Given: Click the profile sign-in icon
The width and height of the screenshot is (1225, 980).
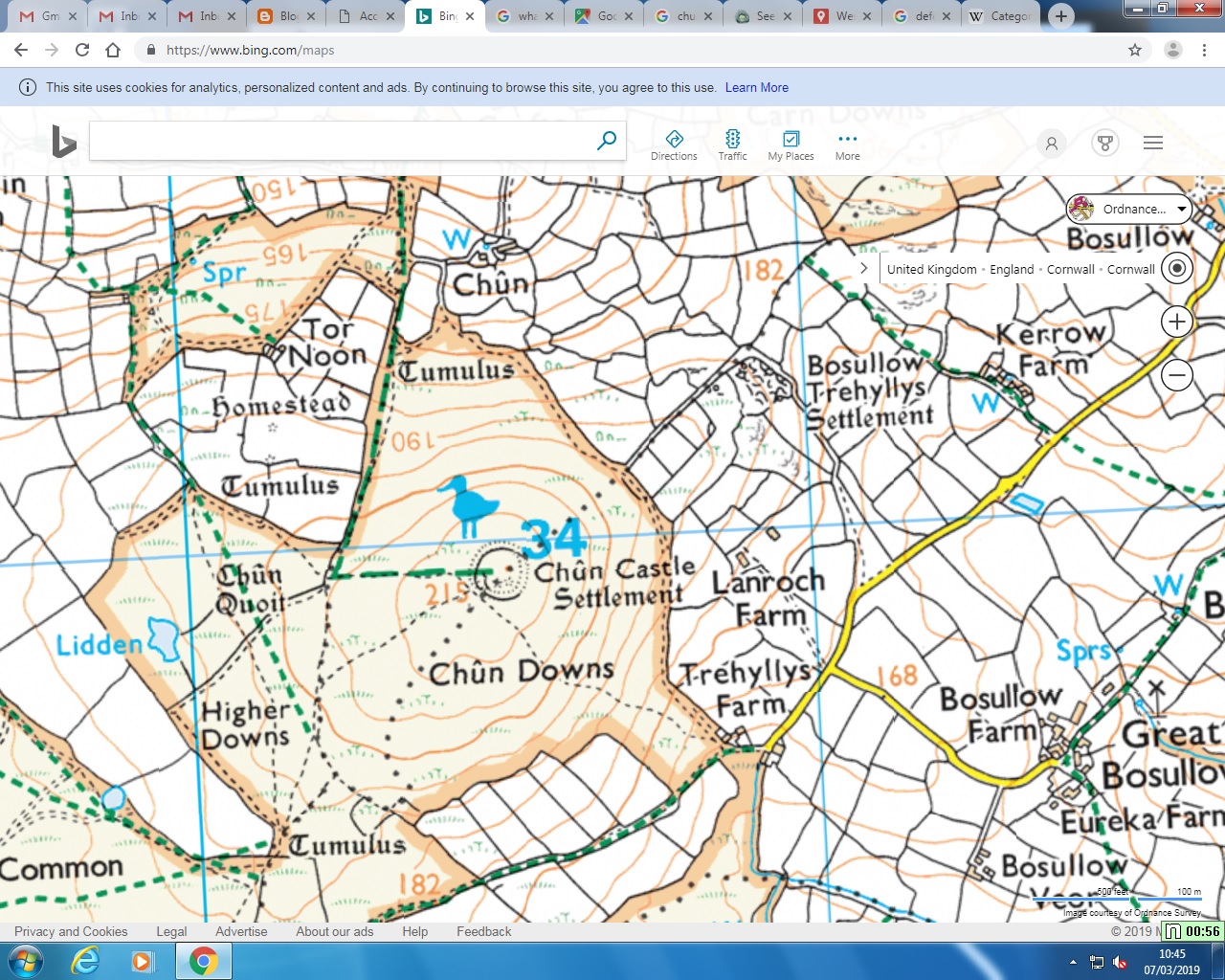Looking at the screenshot, I should point(1051,143).
